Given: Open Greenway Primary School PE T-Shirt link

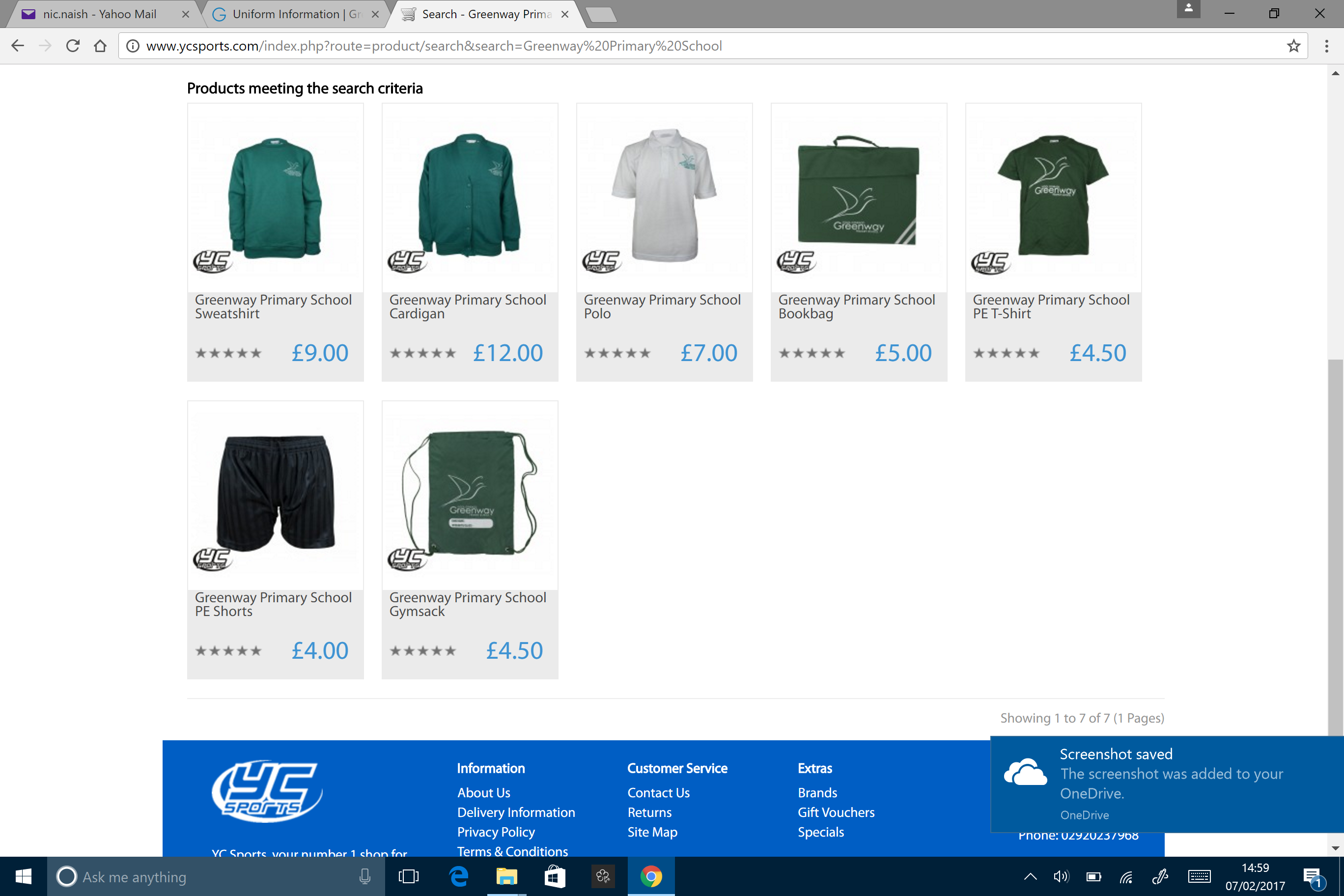Looking at the screenshot, I should click(1051, 307).
